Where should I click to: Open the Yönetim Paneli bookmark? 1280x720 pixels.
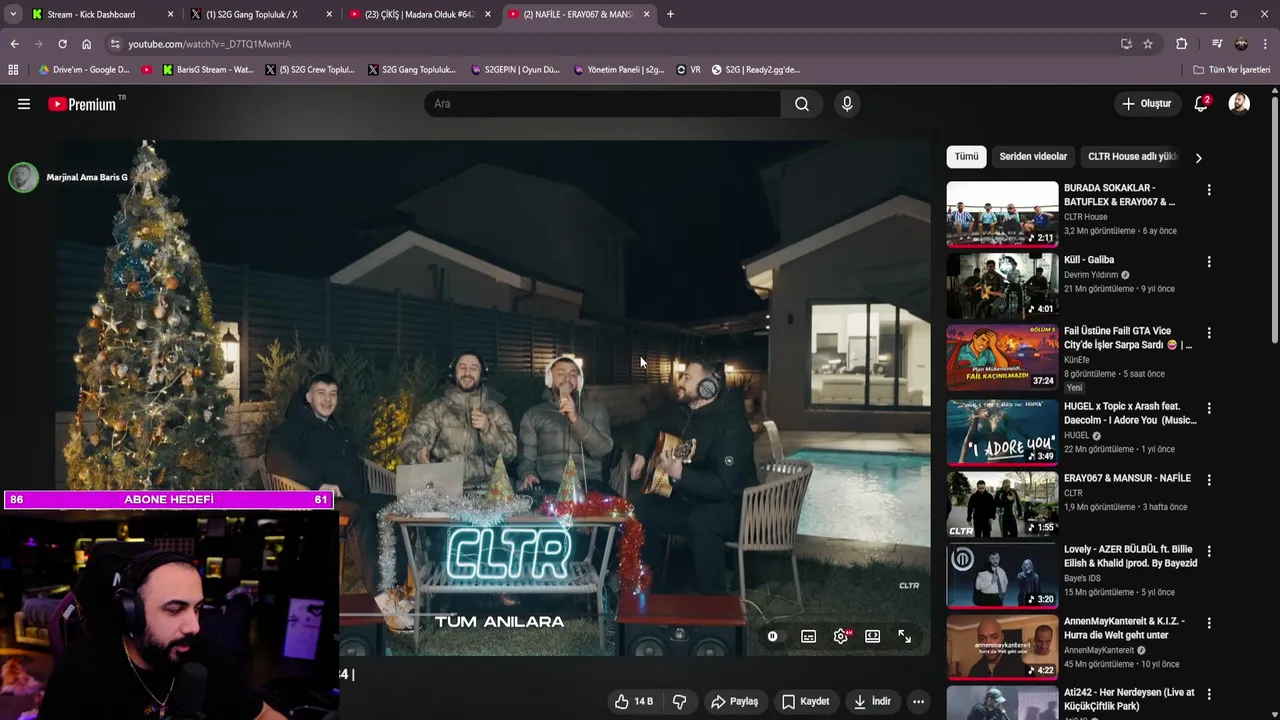pos(619,70)
